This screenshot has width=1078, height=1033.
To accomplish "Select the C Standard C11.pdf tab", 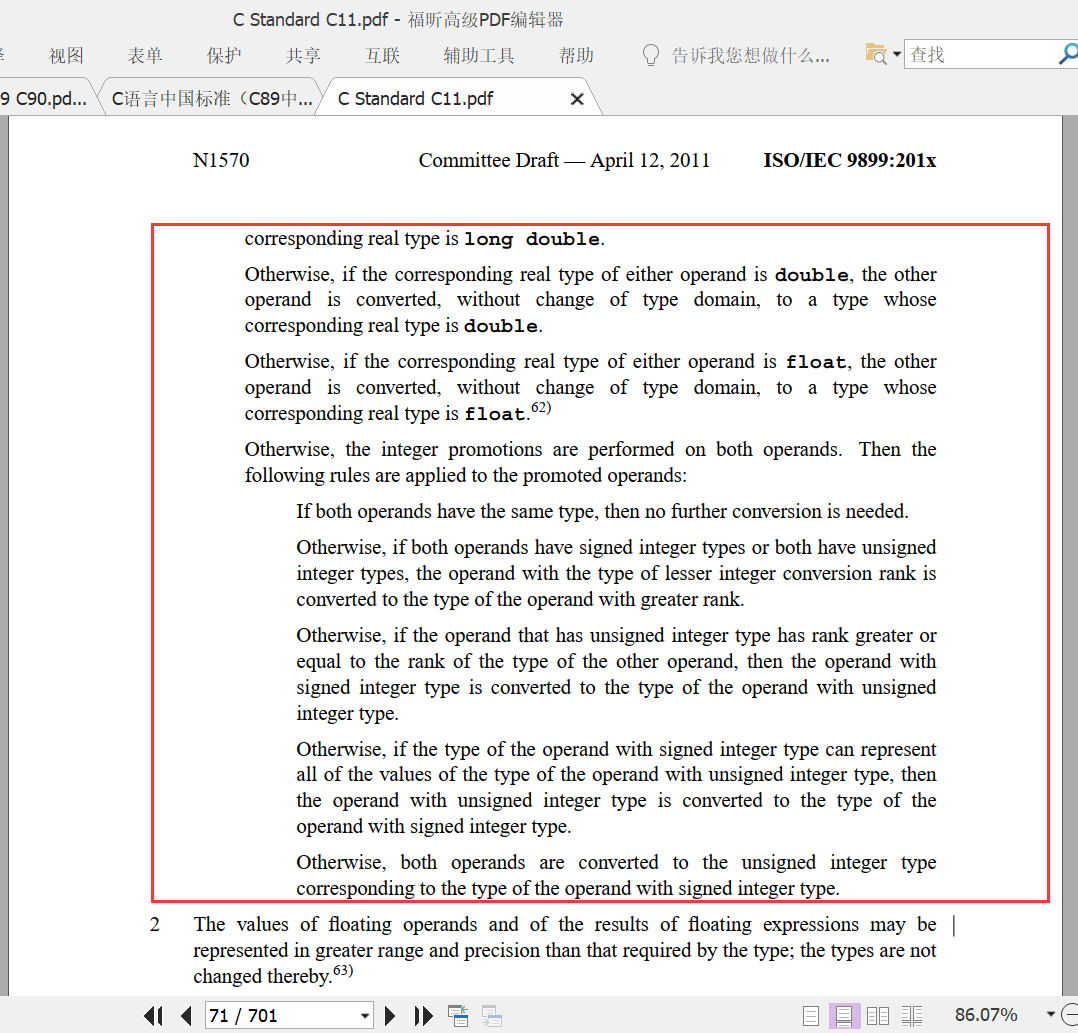I will tap(415, 99).
